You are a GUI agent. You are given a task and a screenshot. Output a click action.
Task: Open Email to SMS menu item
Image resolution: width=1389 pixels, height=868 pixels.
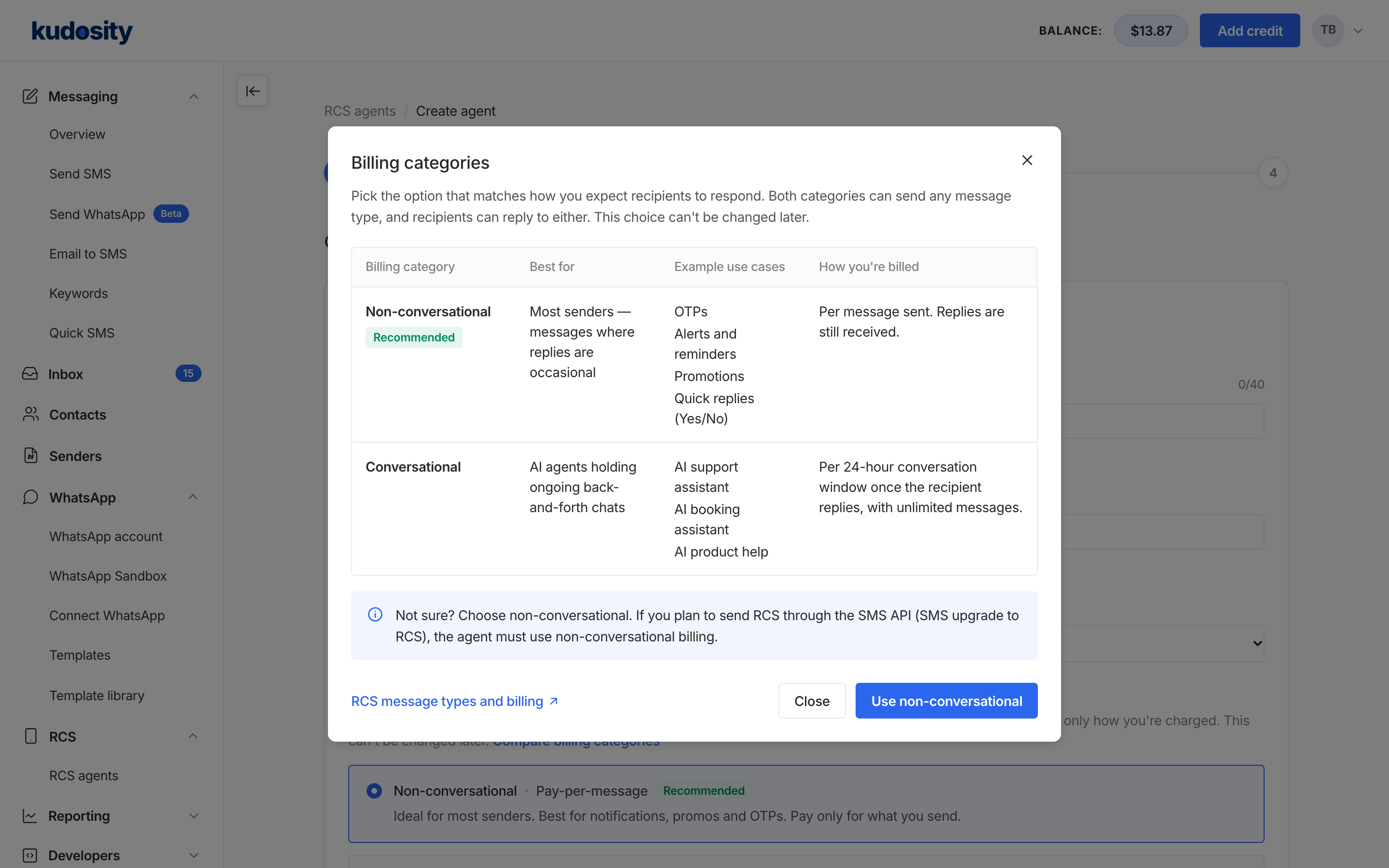pyautogui.click(x=88, y=253)
